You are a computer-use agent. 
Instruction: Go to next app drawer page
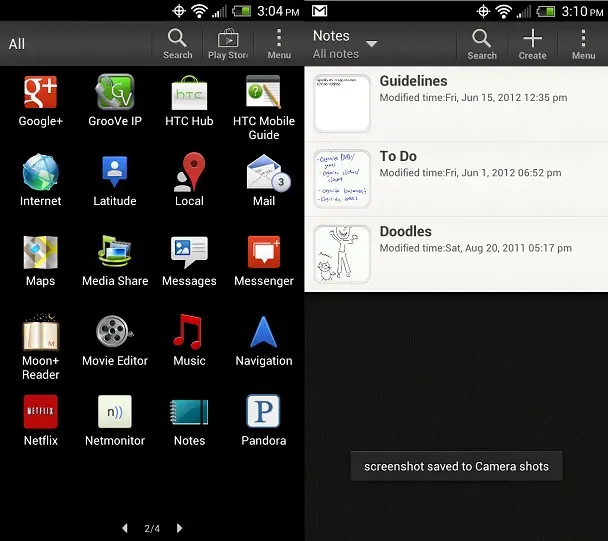(x=179, y=528)
